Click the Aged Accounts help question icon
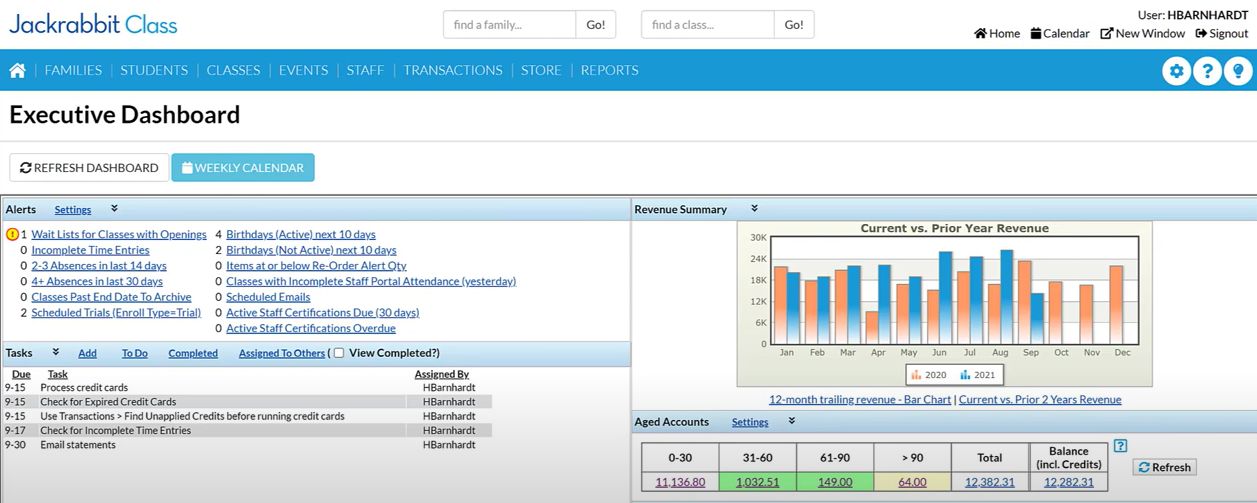 [x=1120, y=446]
